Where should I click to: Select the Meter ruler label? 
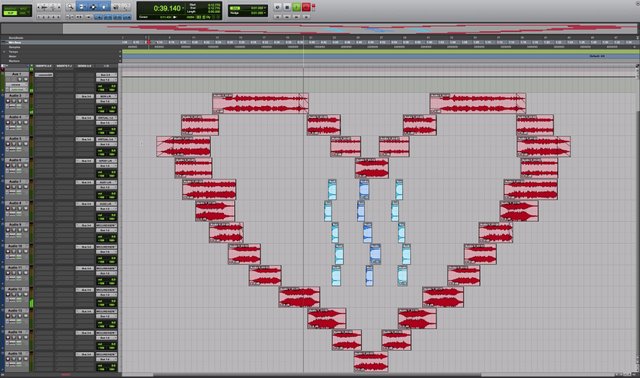(13, 56)
